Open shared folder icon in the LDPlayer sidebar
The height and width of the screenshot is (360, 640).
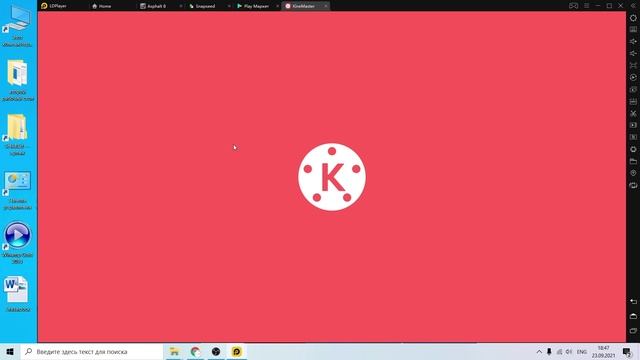point(633,161)
